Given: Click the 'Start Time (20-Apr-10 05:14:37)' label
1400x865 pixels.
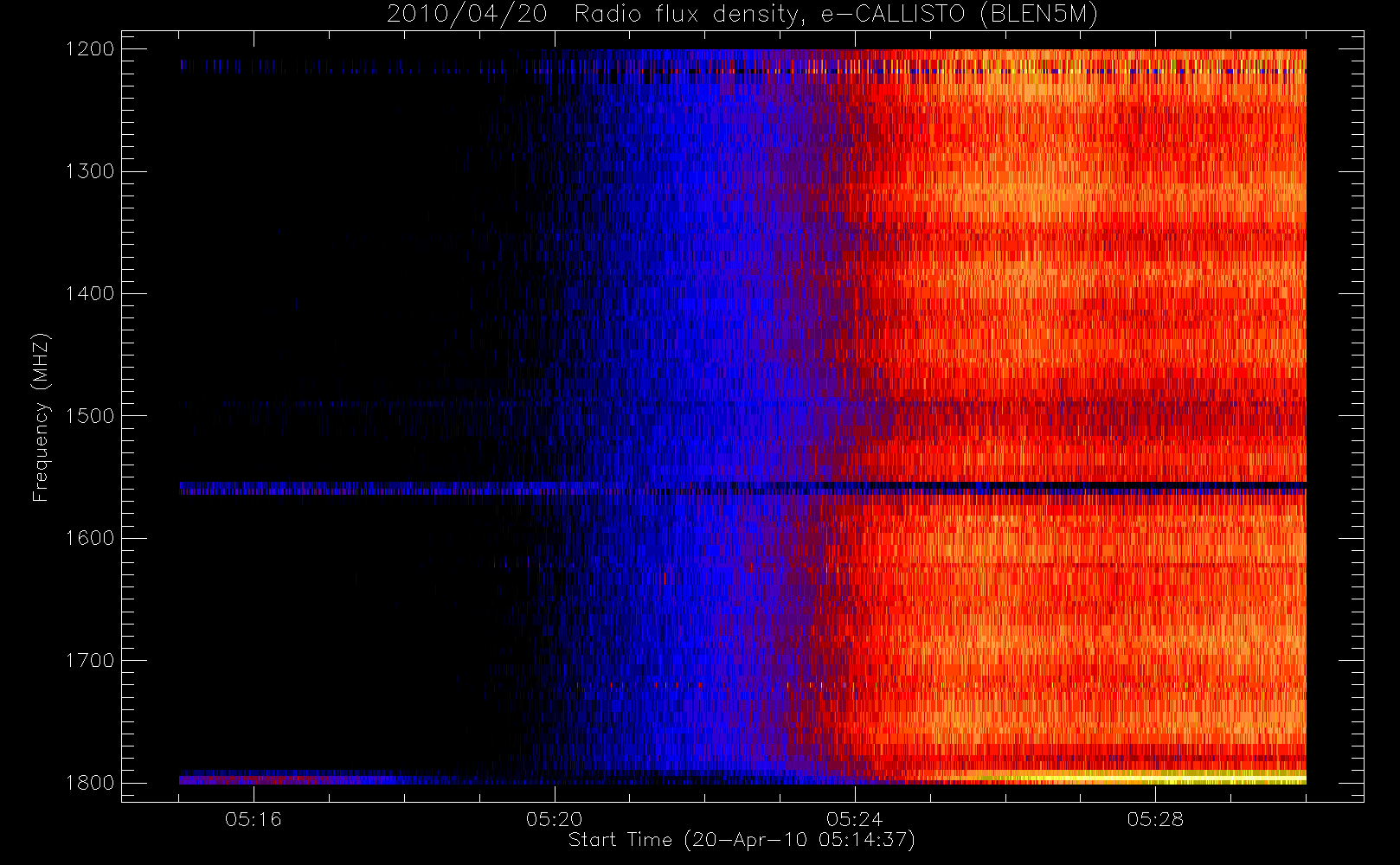Looking at the screenshot, I should 742,839.
